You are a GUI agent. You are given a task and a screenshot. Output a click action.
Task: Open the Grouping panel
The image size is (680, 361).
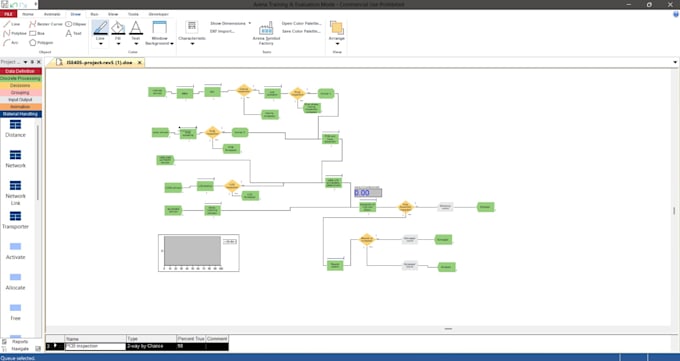20,92
